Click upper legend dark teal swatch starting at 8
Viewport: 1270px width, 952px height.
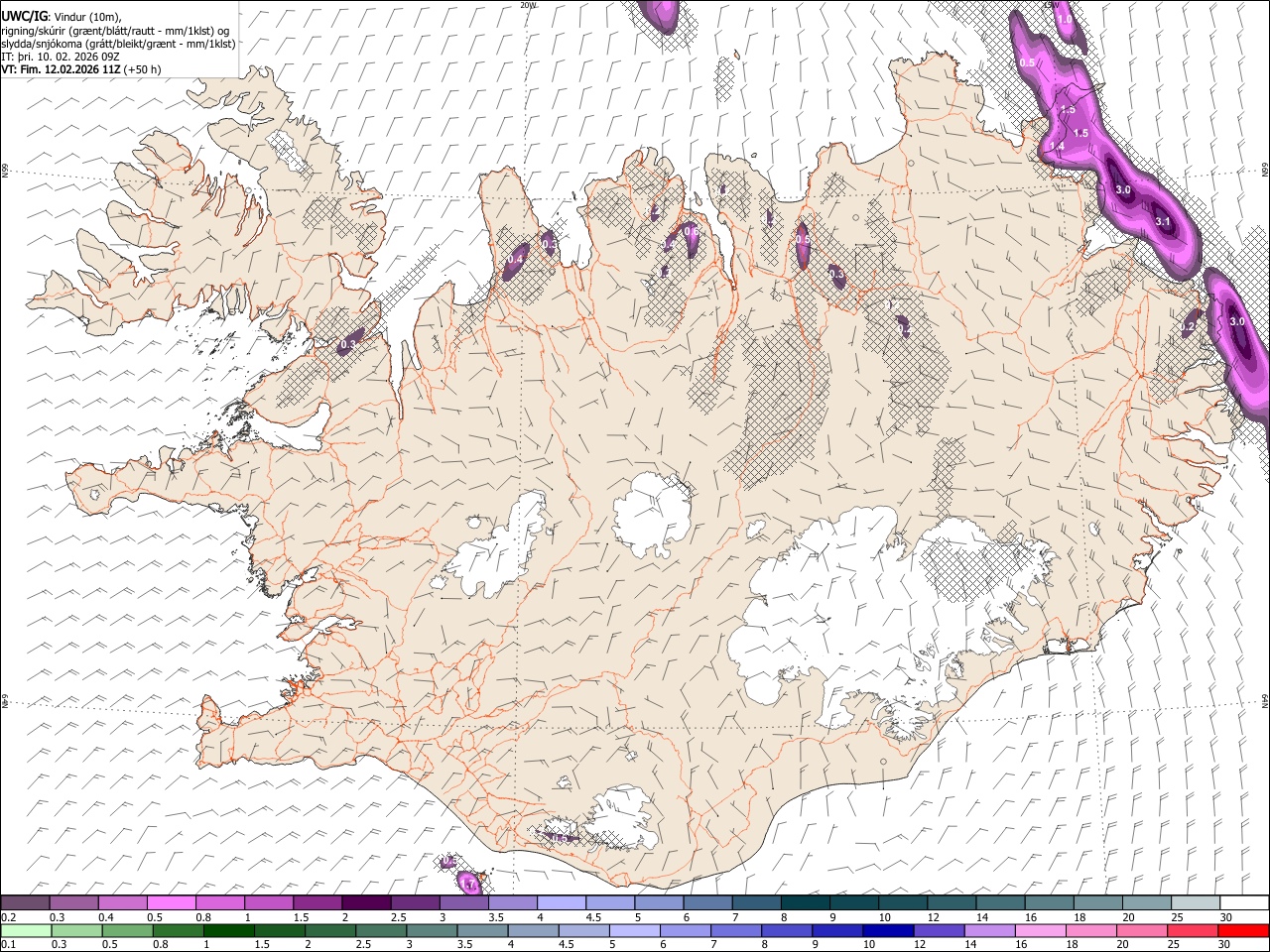[x=806, y=902]
